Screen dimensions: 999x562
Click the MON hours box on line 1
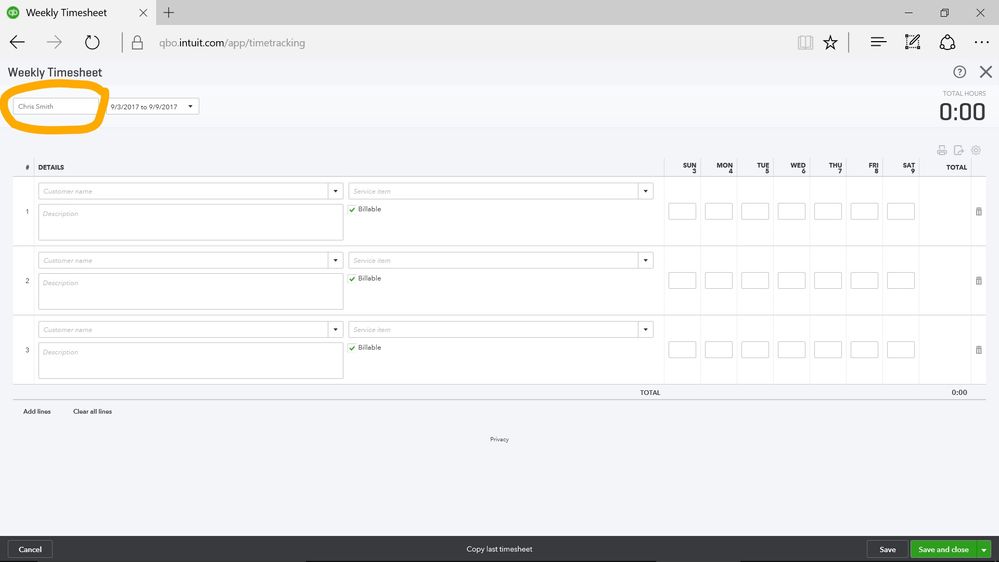tap(718, 212)
